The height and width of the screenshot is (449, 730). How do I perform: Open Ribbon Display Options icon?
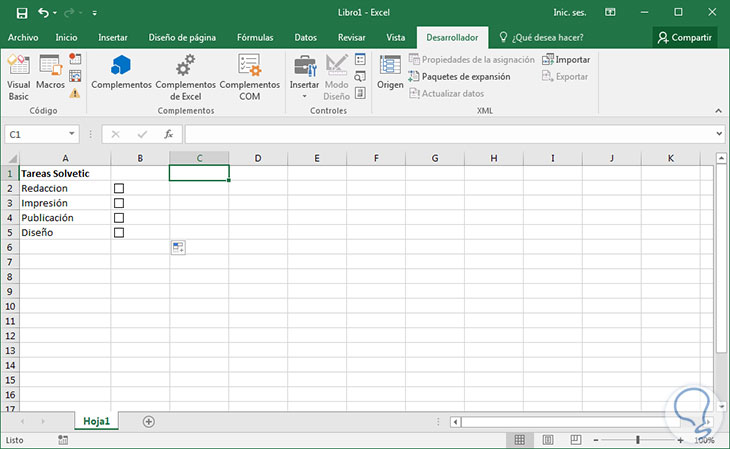tap(610, 13)
